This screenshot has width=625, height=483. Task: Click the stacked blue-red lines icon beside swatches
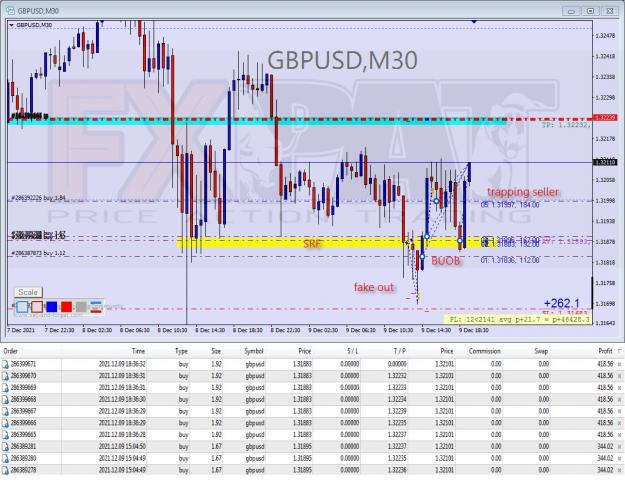[x=96, y=306]
